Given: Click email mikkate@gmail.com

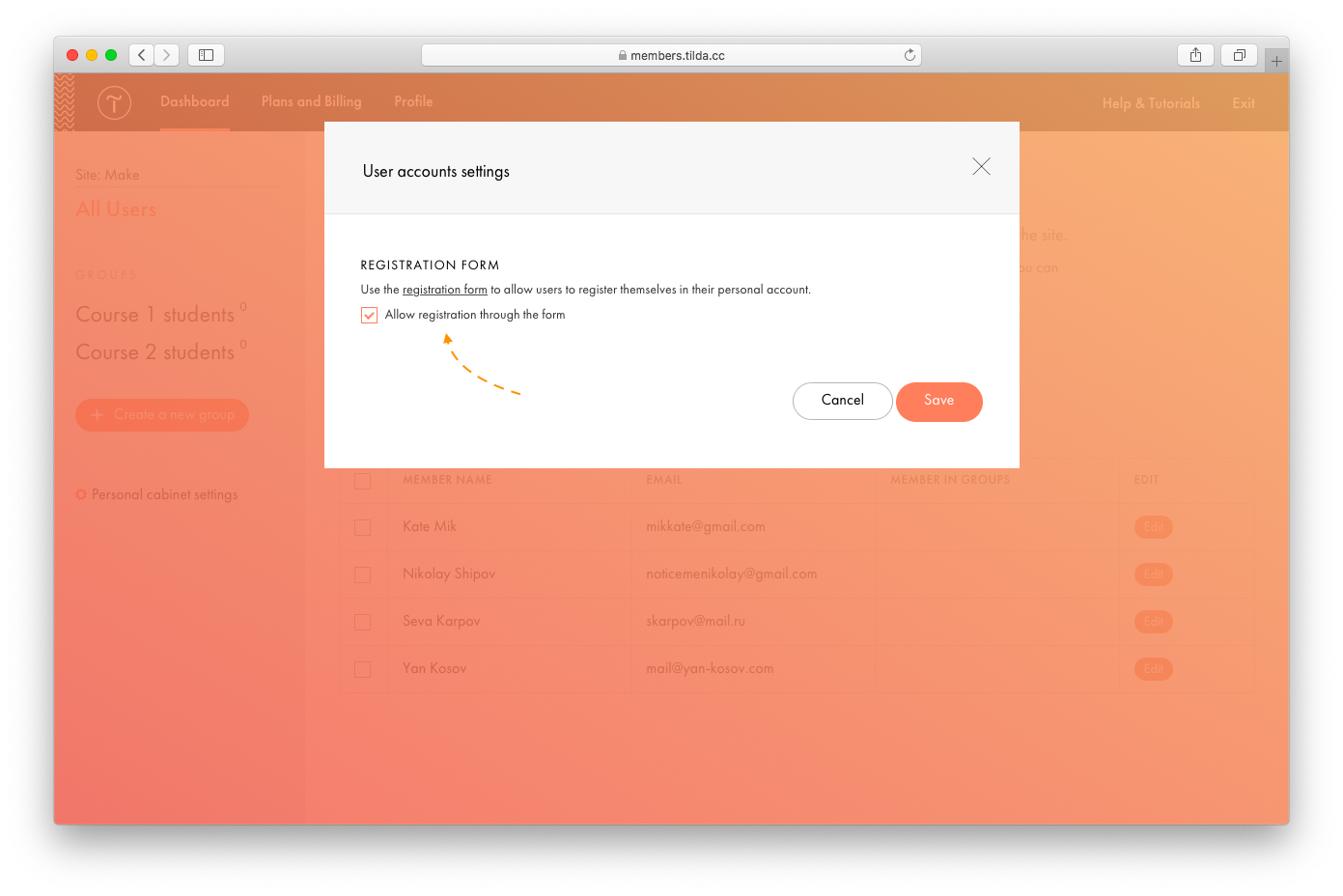Looking at the screenshot, I should point(706,526).
